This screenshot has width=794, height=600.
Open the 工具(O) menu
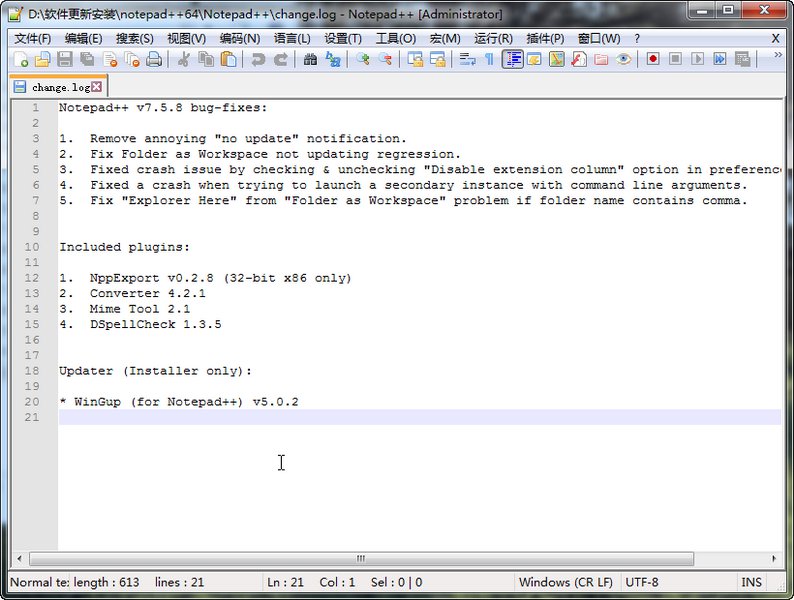395,38
